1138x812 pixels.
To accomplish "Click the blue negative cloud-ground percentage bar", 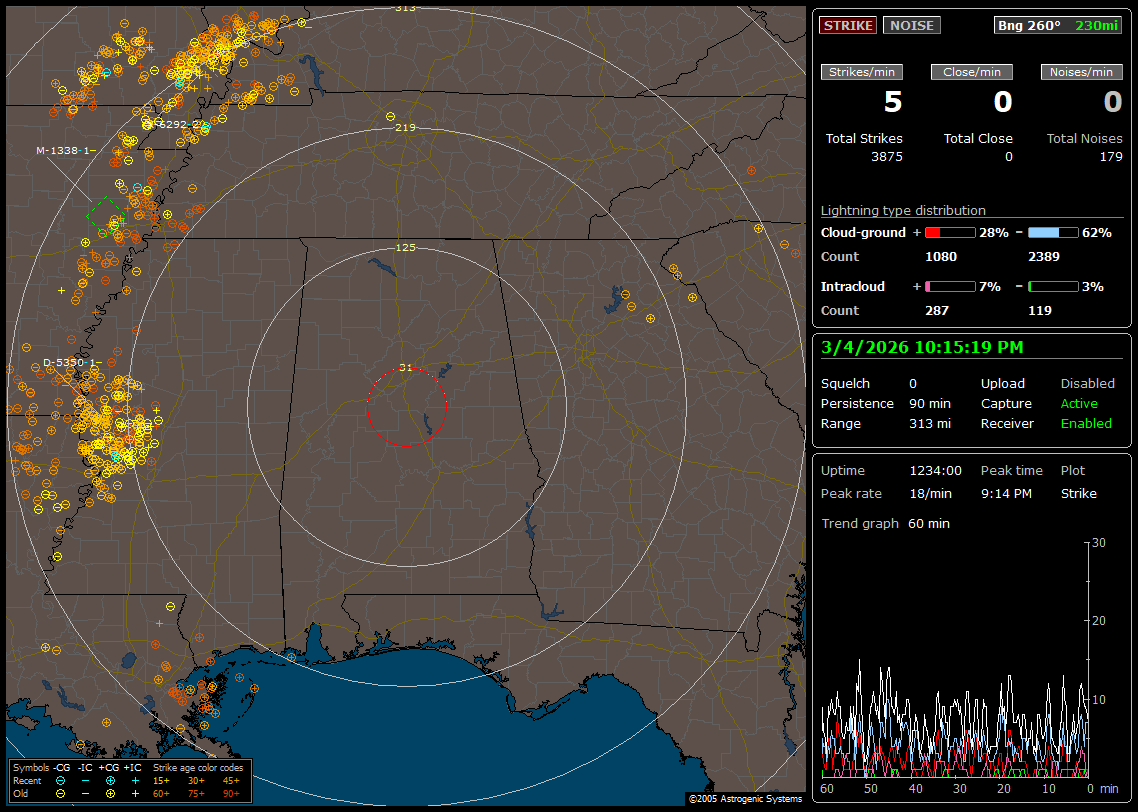I will 1053,233.
